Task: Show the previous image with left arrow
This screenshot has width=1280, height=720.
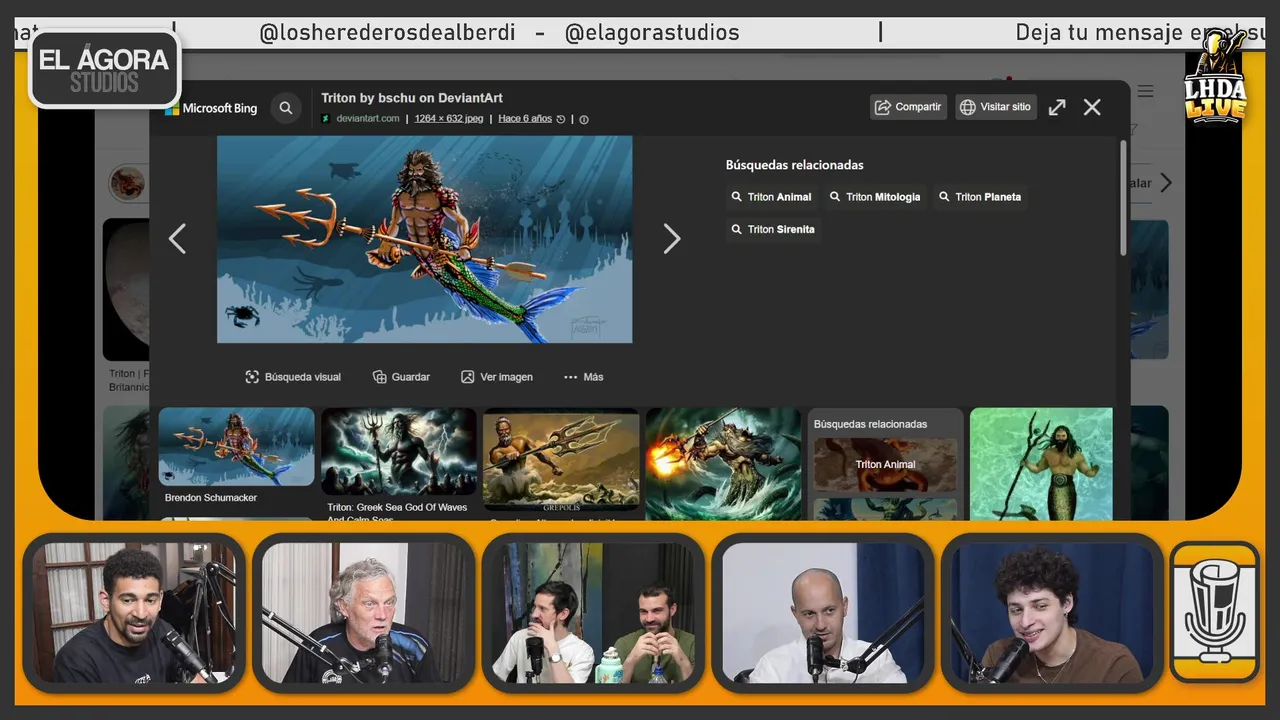Action: (177, 239)
